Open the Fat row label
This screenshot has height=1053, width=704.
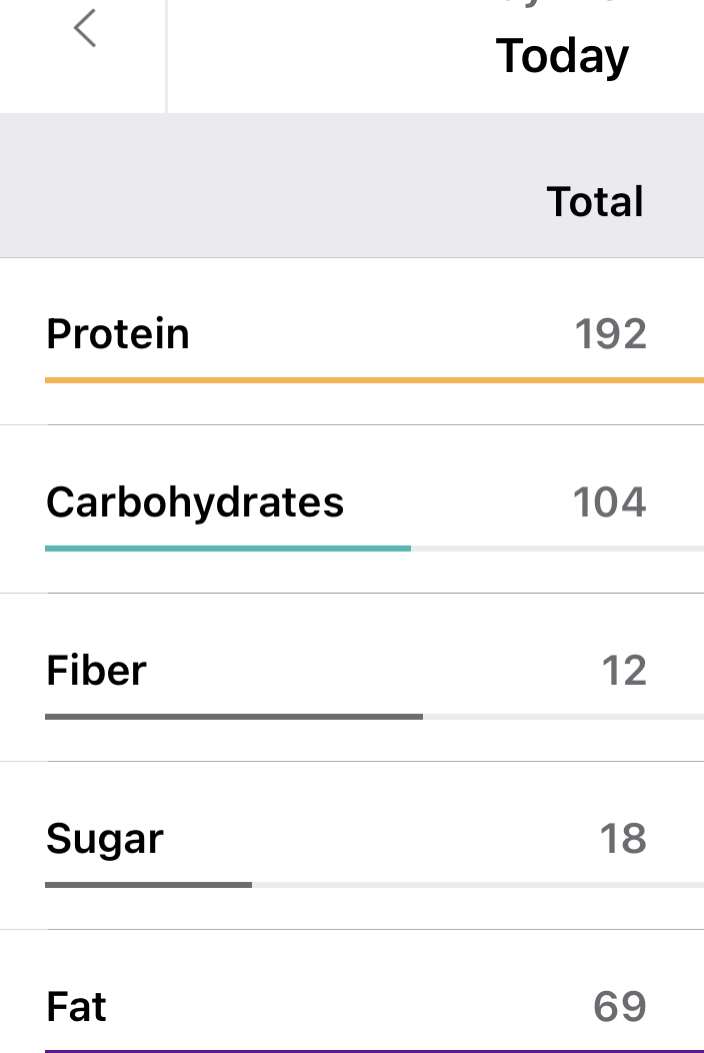(77, 1007)
